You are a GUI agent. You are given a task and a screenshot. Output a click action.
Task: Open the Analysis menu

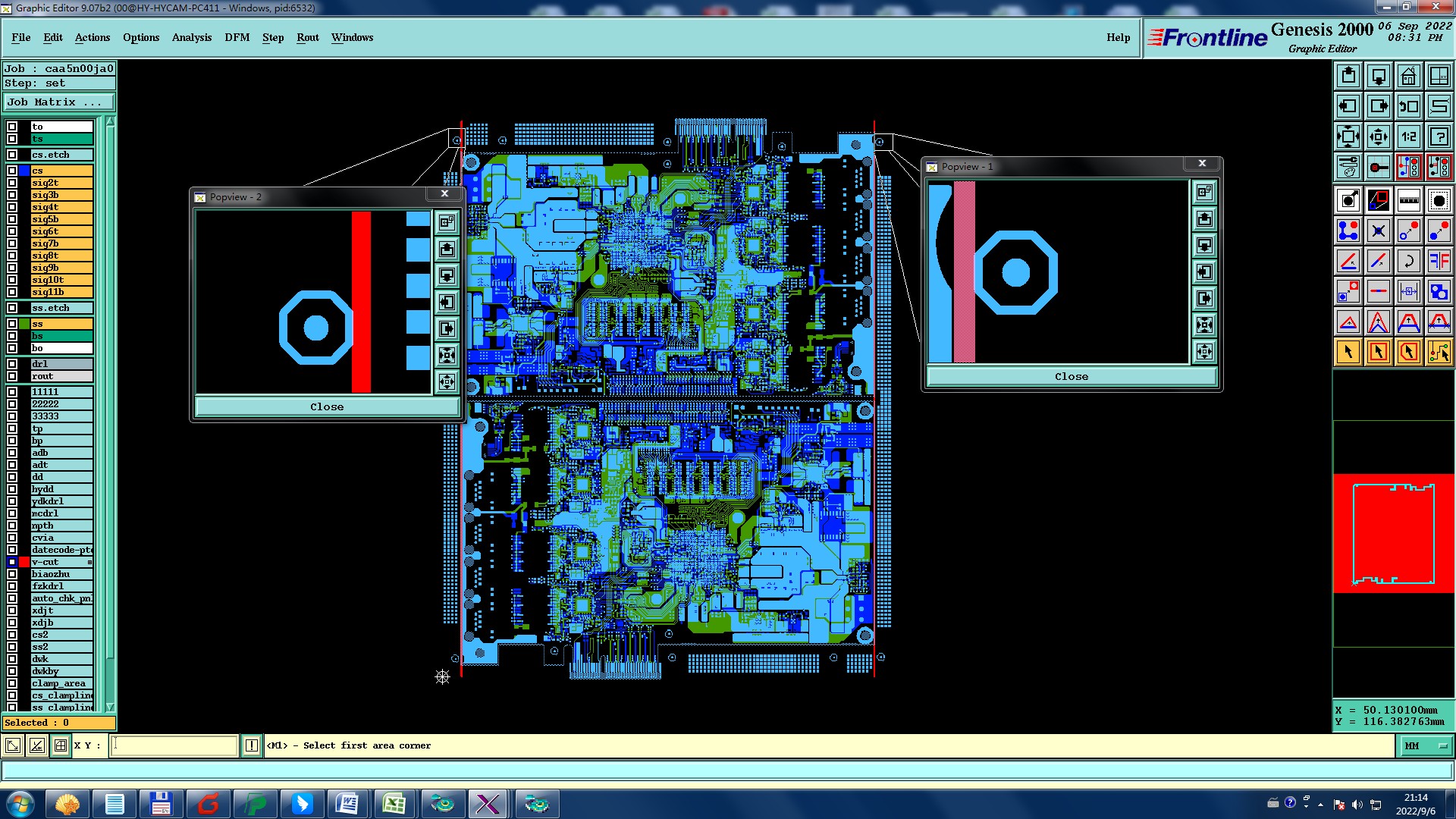pyautogui.click(x=191, y=37)
